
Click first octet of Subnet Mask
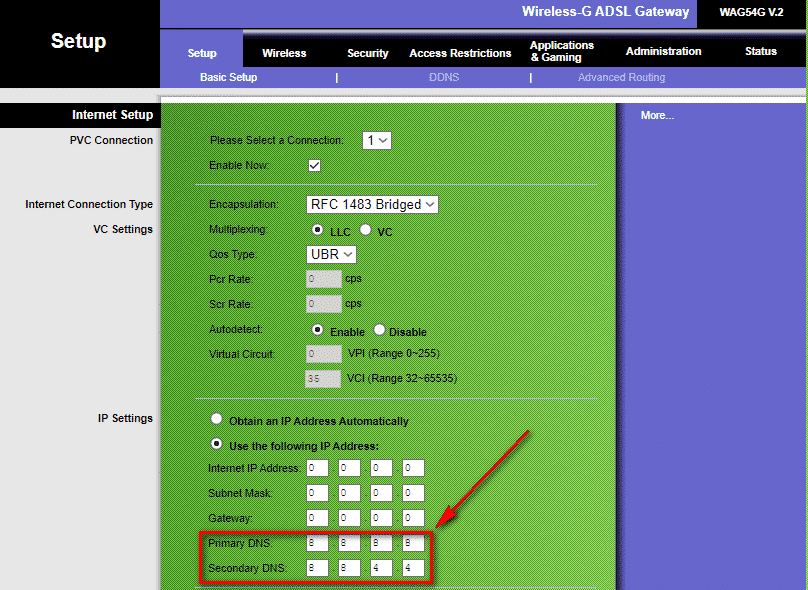317,493
